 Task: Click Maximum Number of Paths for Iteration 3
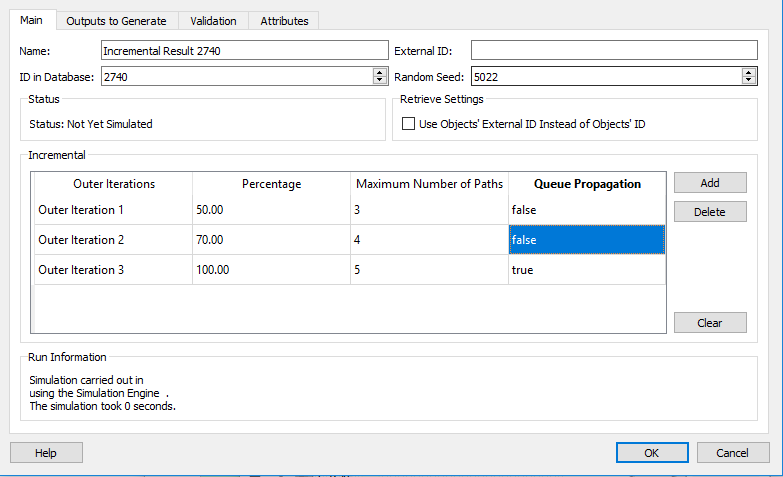click(429, 270)
